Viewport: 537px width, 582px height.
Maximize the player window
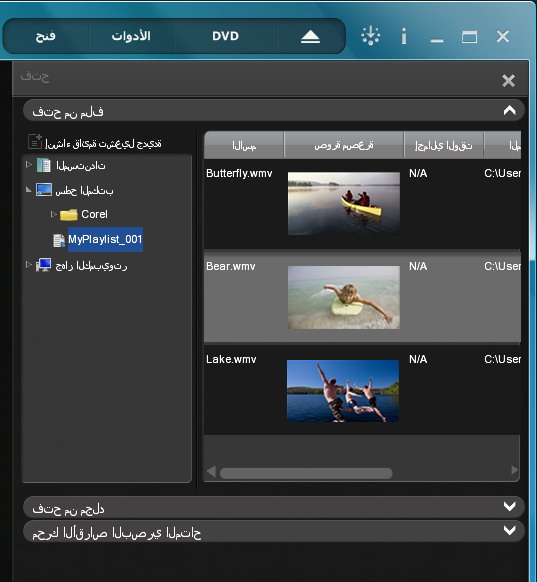tap(469, 37)
